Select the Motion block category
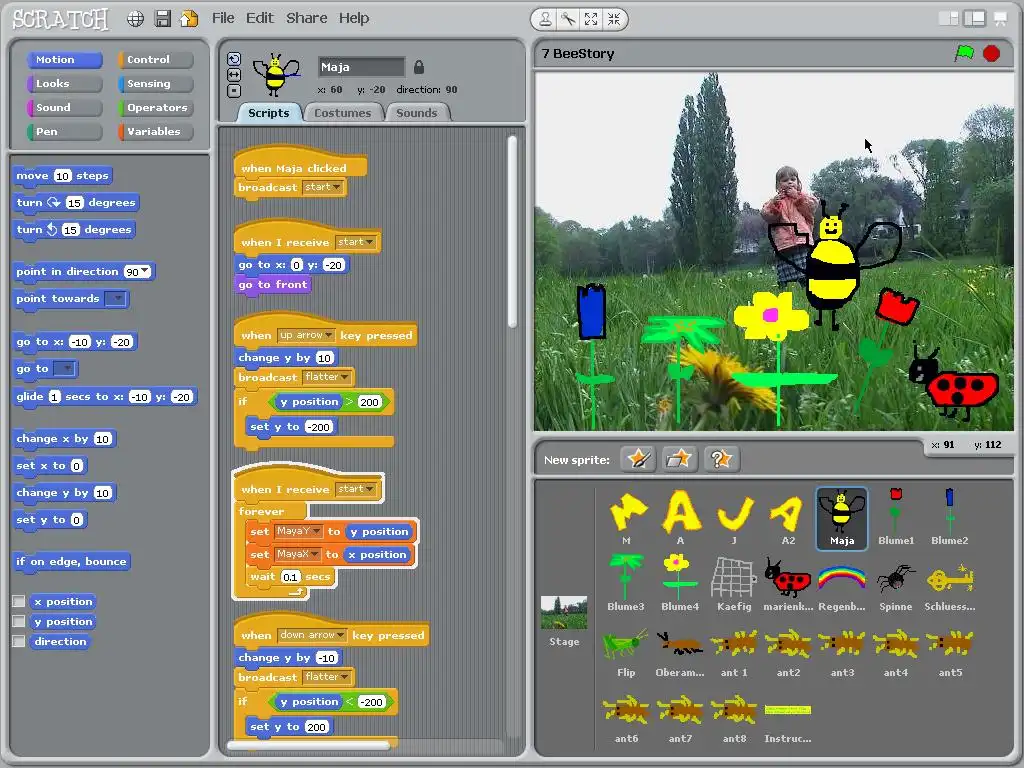This screenshot has width=1024, height=768. (64, 59)
